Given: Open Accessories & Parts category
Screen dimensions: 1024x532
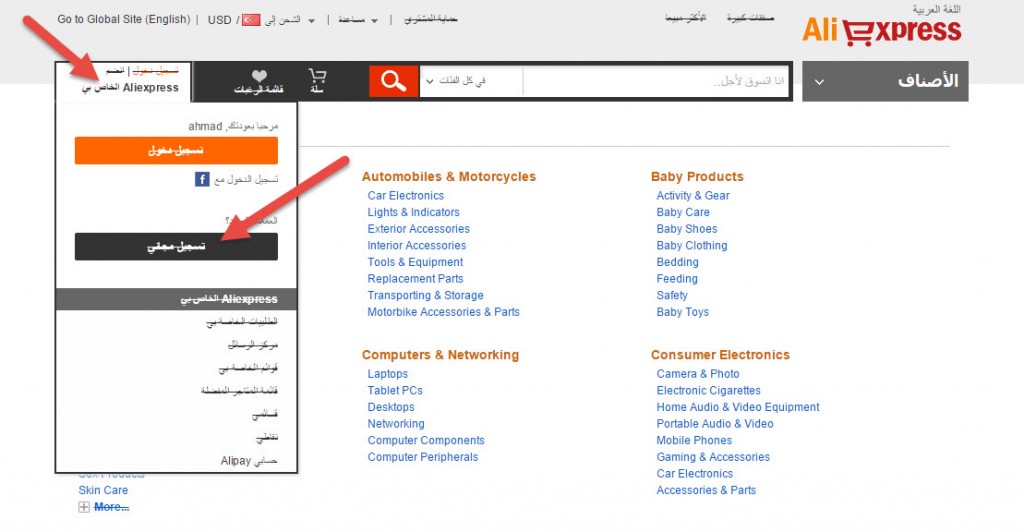Looking at the screenshot, I should point(706,490).
